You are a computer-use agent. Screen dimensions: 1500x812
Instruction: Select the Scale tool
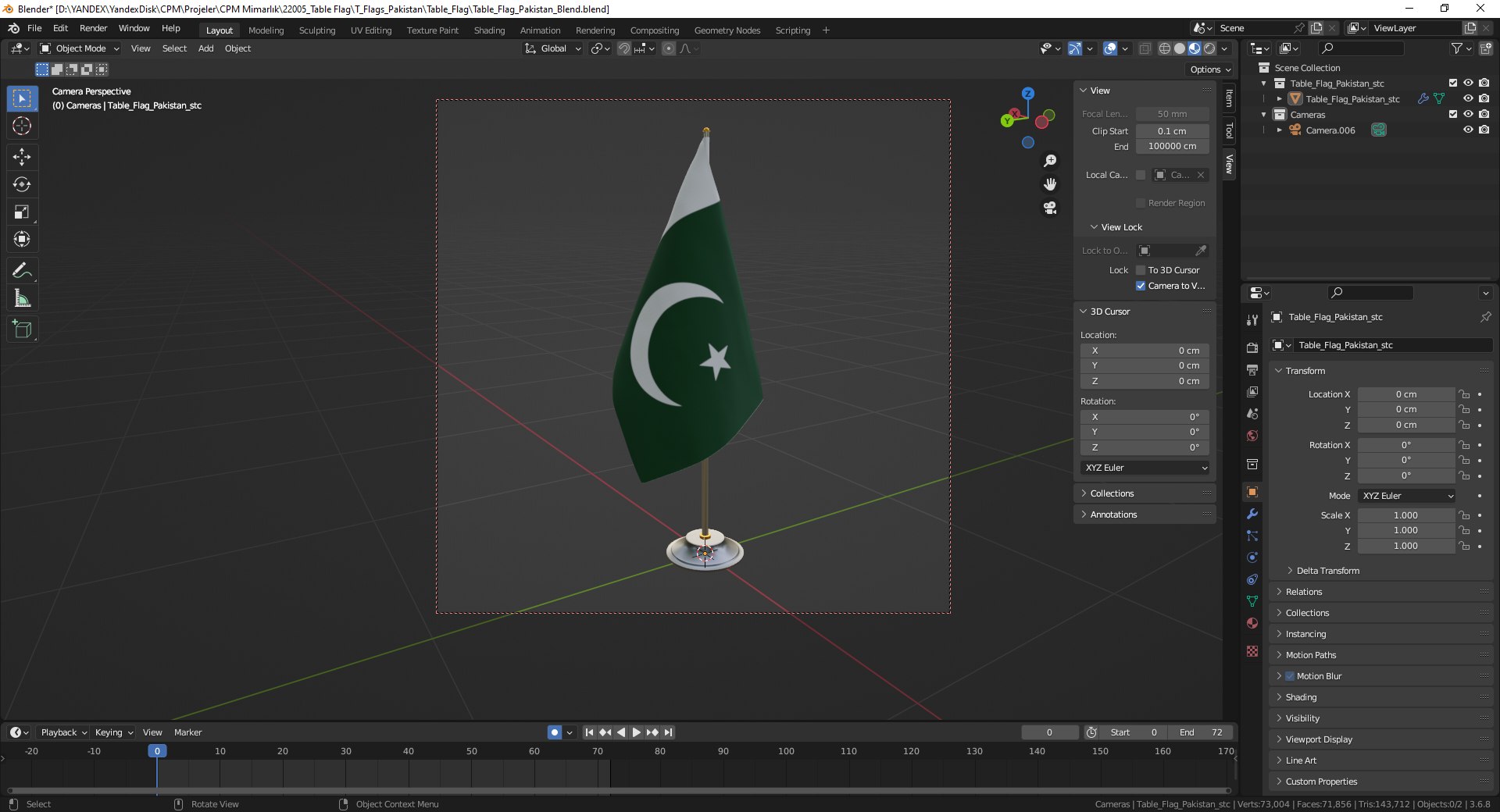pos(22,212)
